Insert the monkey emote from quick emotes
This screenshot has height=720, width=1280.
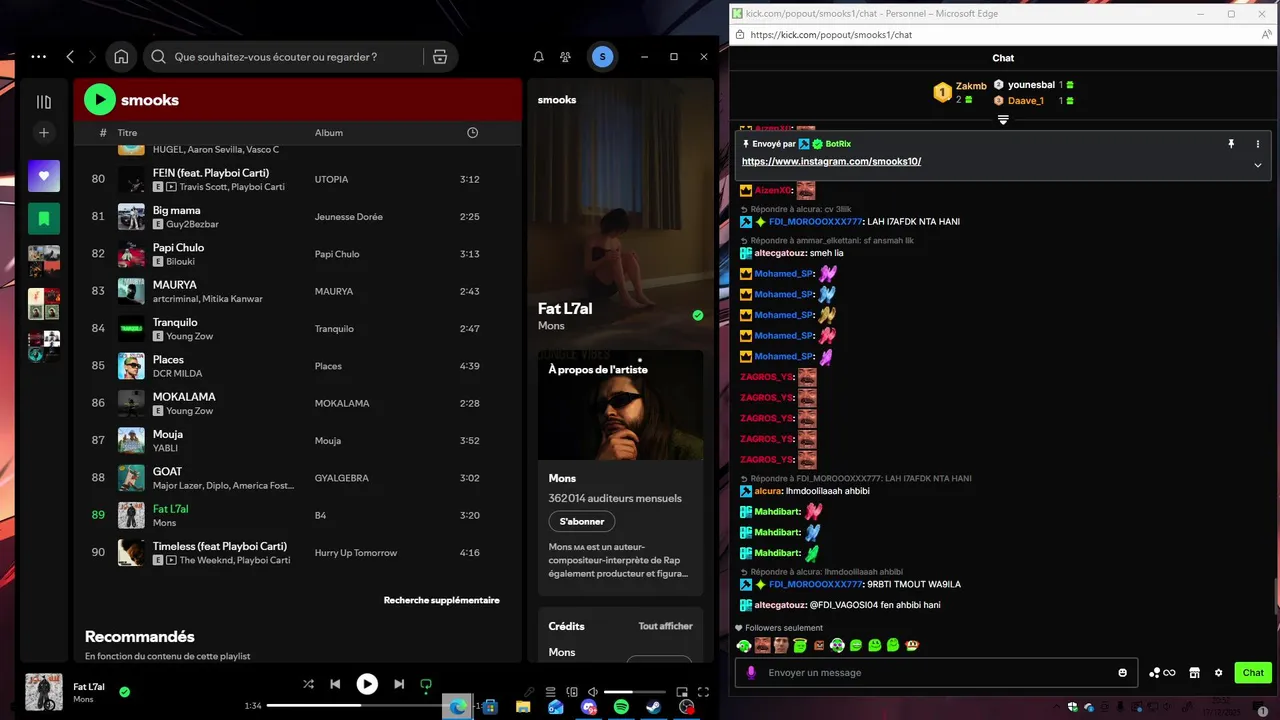tap(912, 646)
